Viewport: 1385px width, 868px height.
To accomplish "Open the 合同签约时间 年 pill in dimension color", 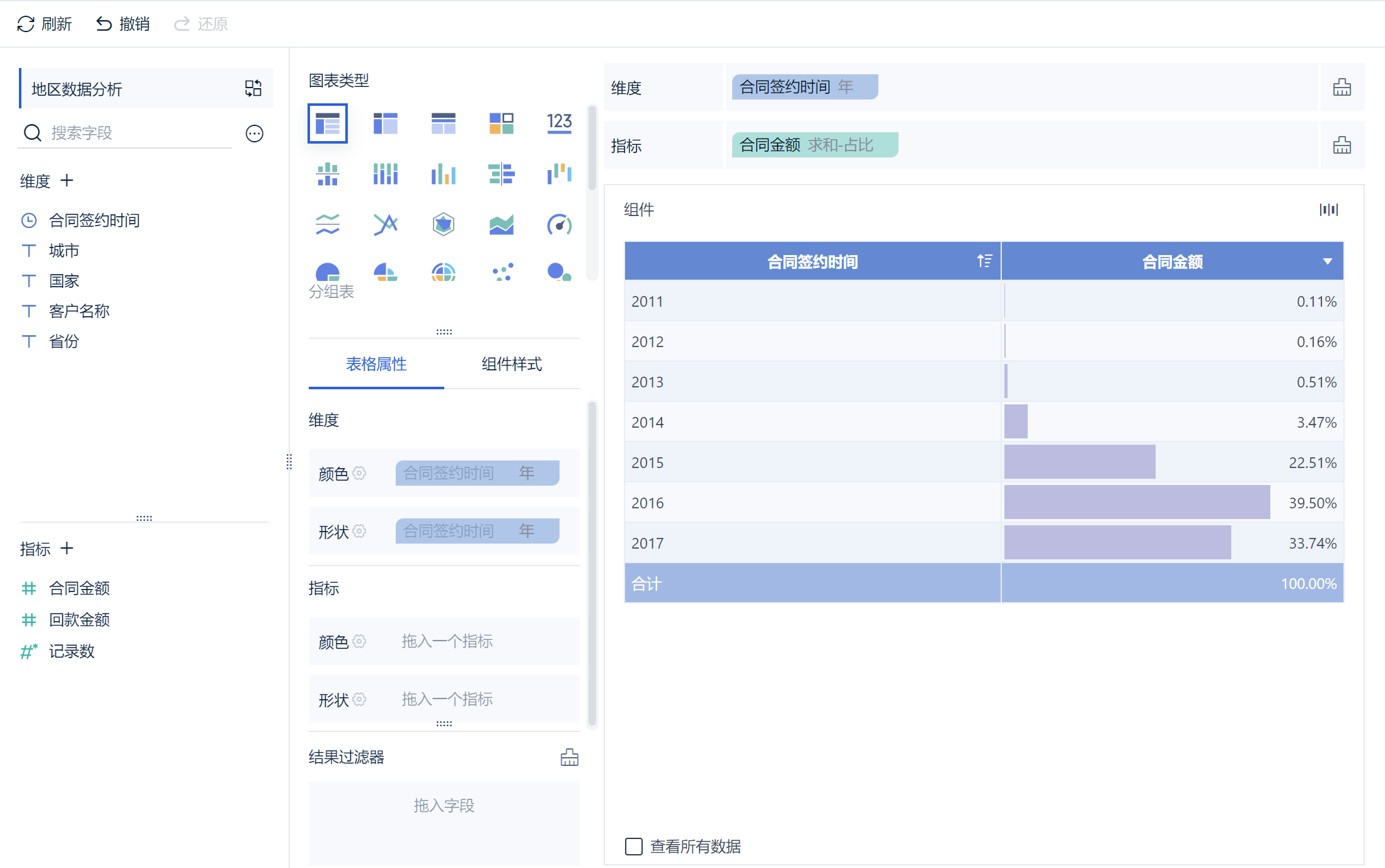I will pos(477,473).
